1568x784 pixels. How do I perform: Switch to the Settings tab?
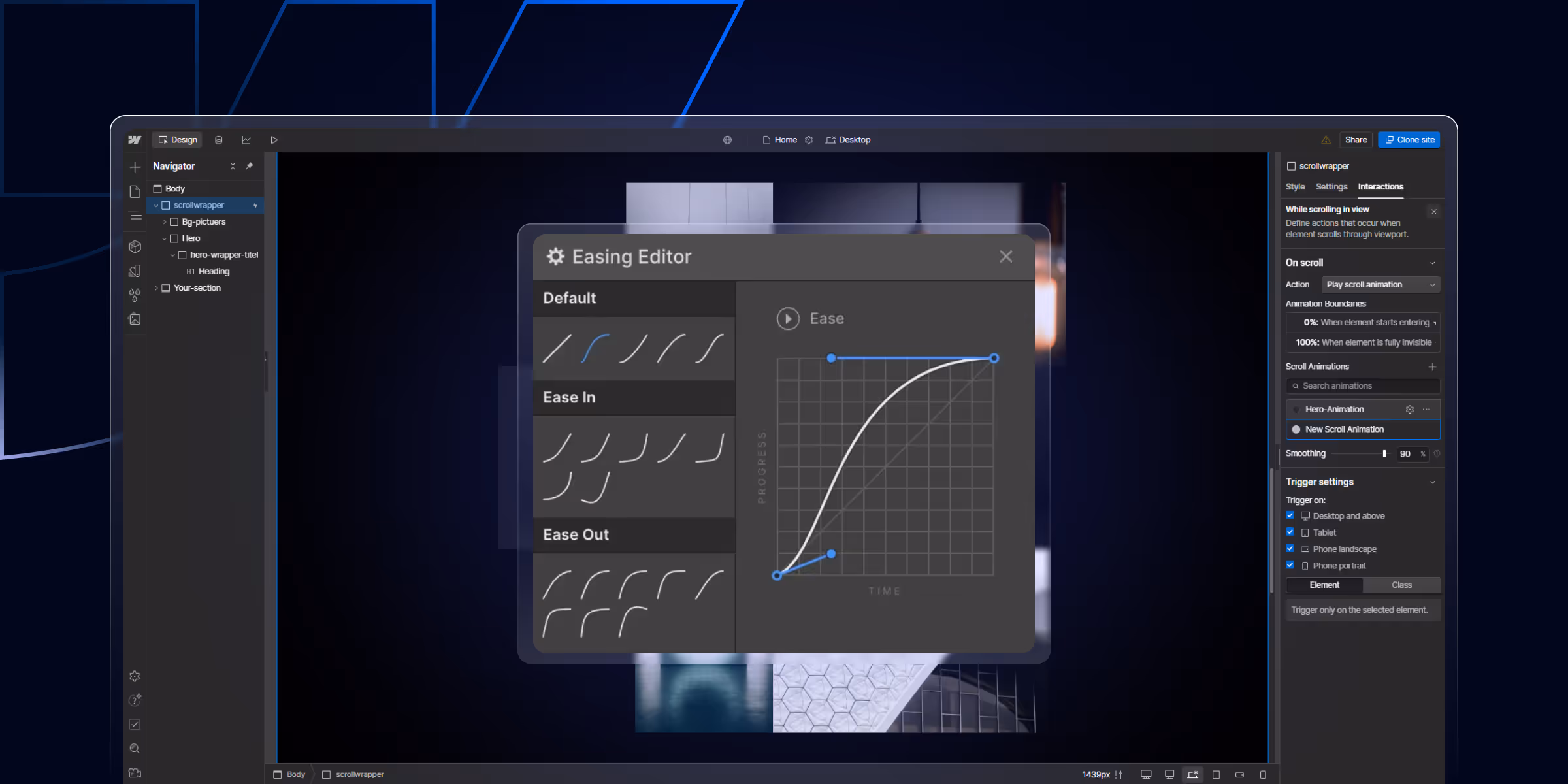point(1331,186)
